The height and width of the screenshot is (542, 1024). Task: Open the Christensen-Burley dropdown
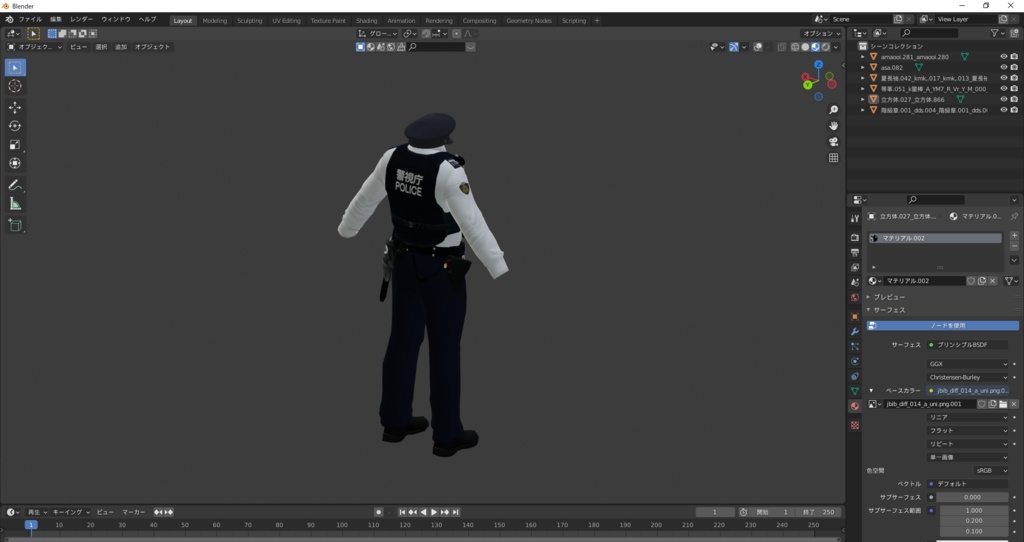pyautogui.click(x=967, y=377)
